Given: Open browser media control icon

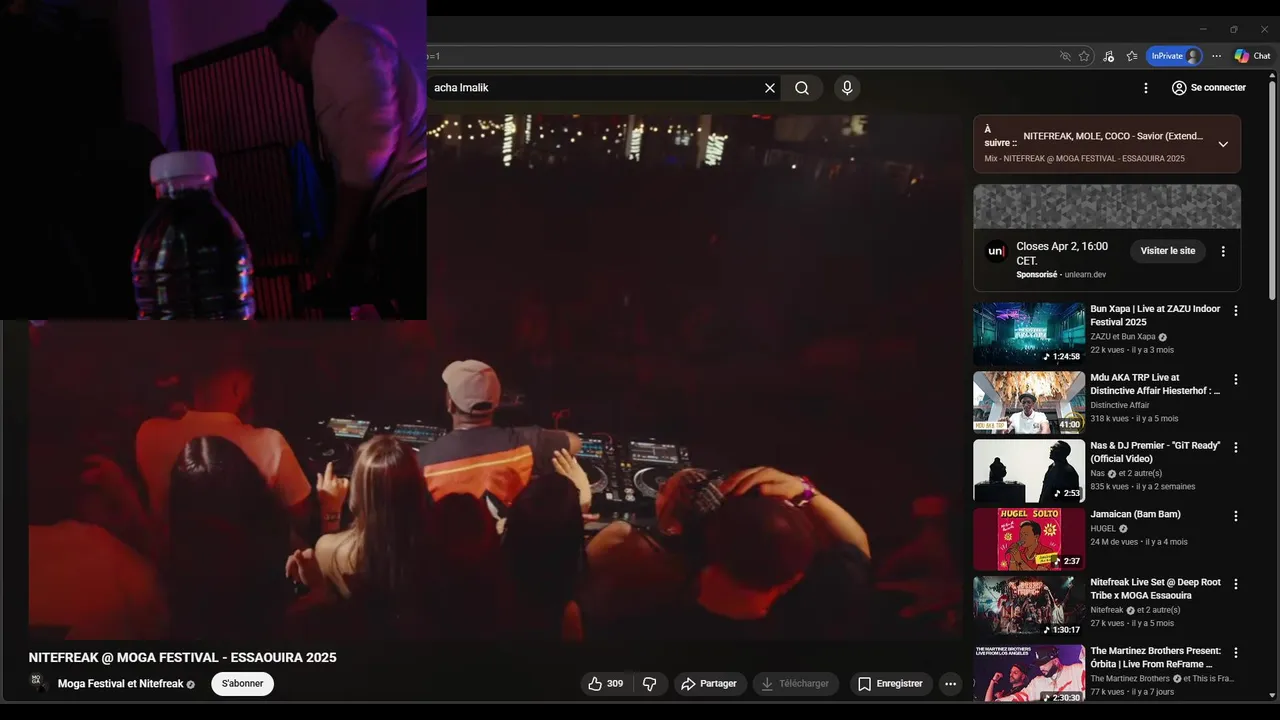Looking at the screenshot, I should (1108, 56).
